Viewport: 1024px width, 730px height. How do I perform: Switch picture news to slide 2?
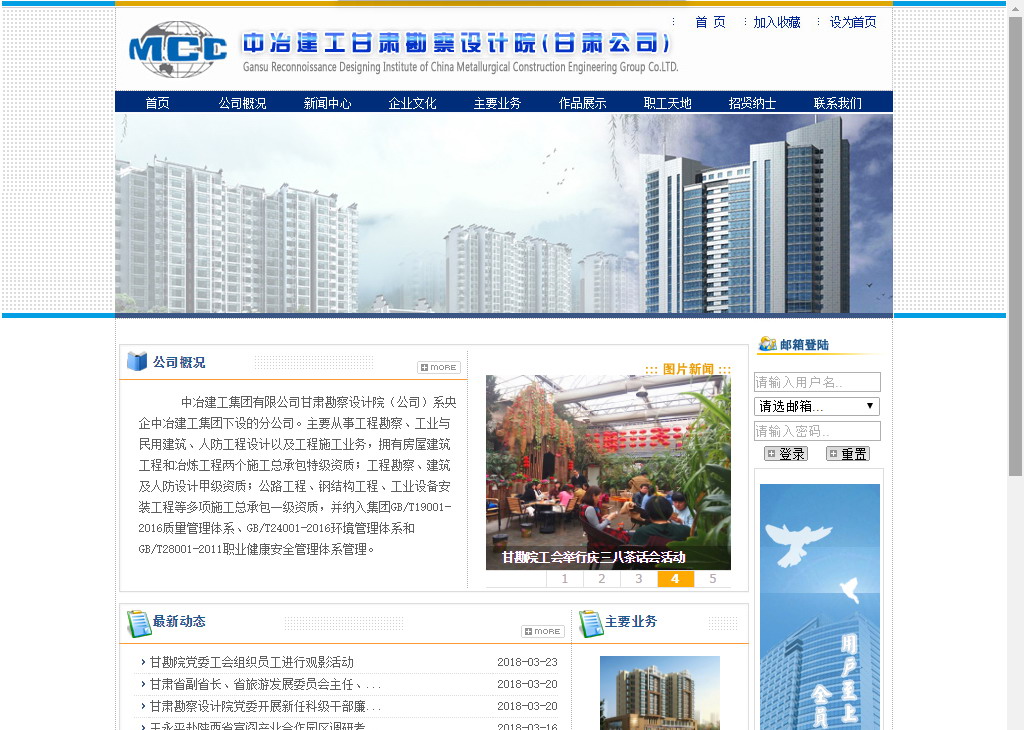601,579
